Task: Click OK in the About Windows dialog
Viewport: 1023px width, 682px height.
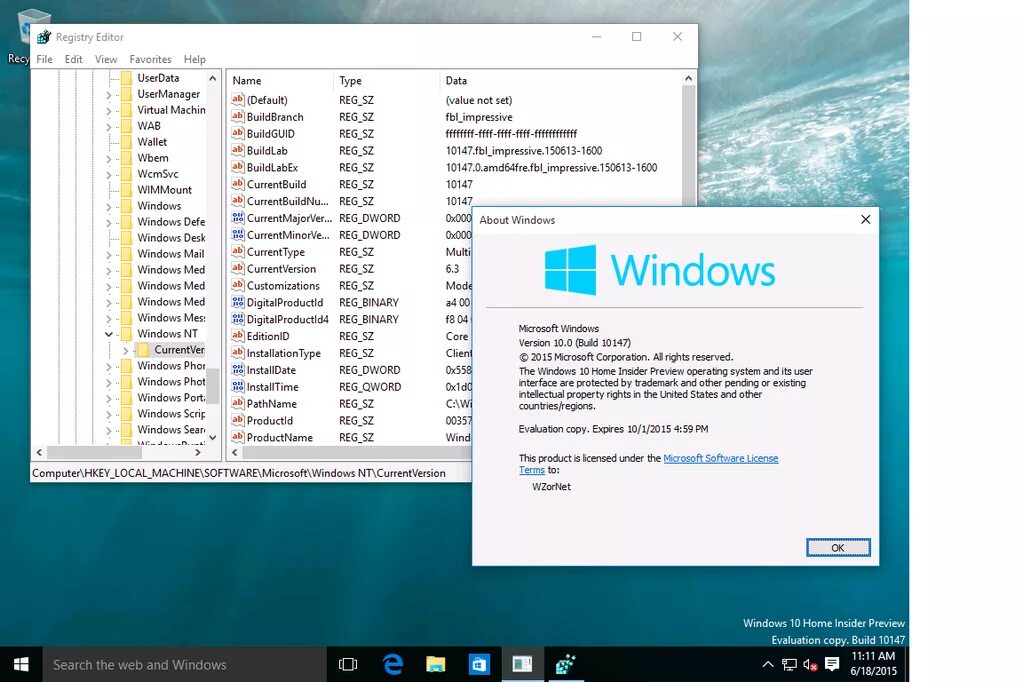Action: [837, 547]
